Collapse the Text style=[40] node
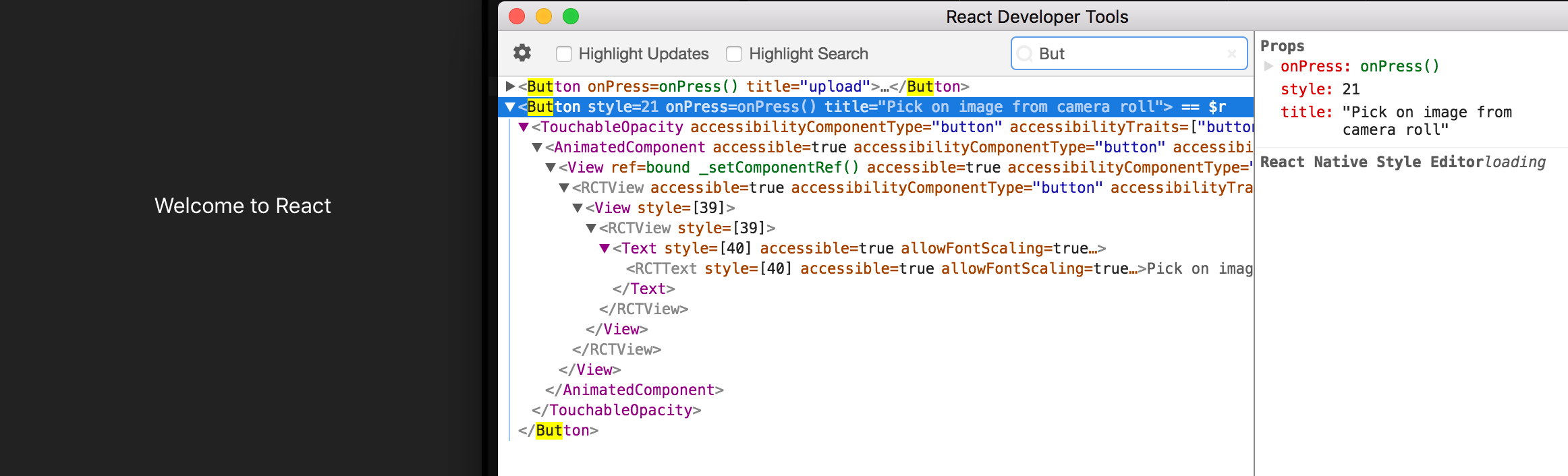1568x476 pixels. (x=605, y=248)
